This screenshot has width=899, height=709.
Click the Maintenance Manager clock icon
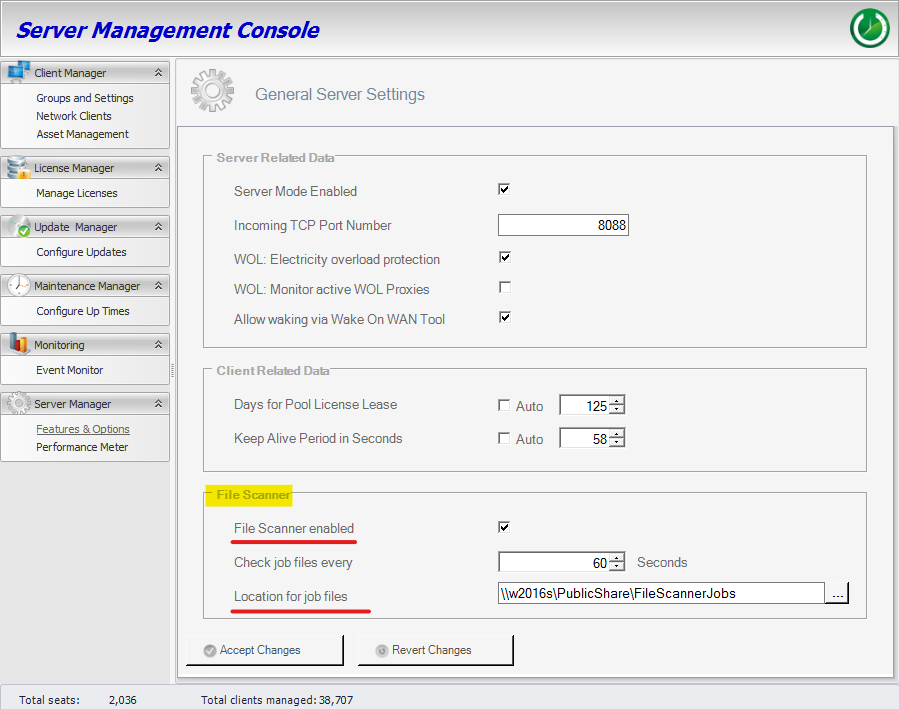tap(18, 285)
